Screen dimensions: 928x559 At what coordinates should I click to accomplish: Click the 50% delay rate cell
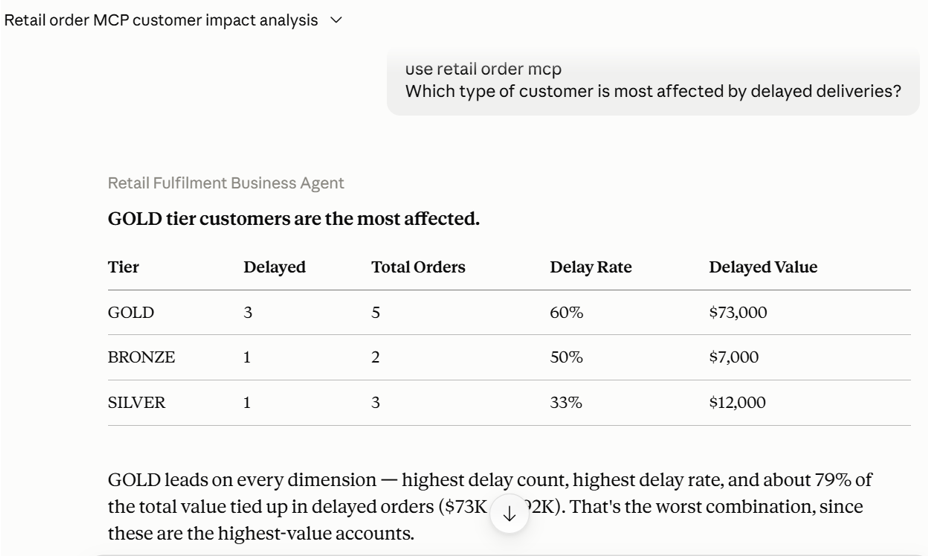point(566,357)
